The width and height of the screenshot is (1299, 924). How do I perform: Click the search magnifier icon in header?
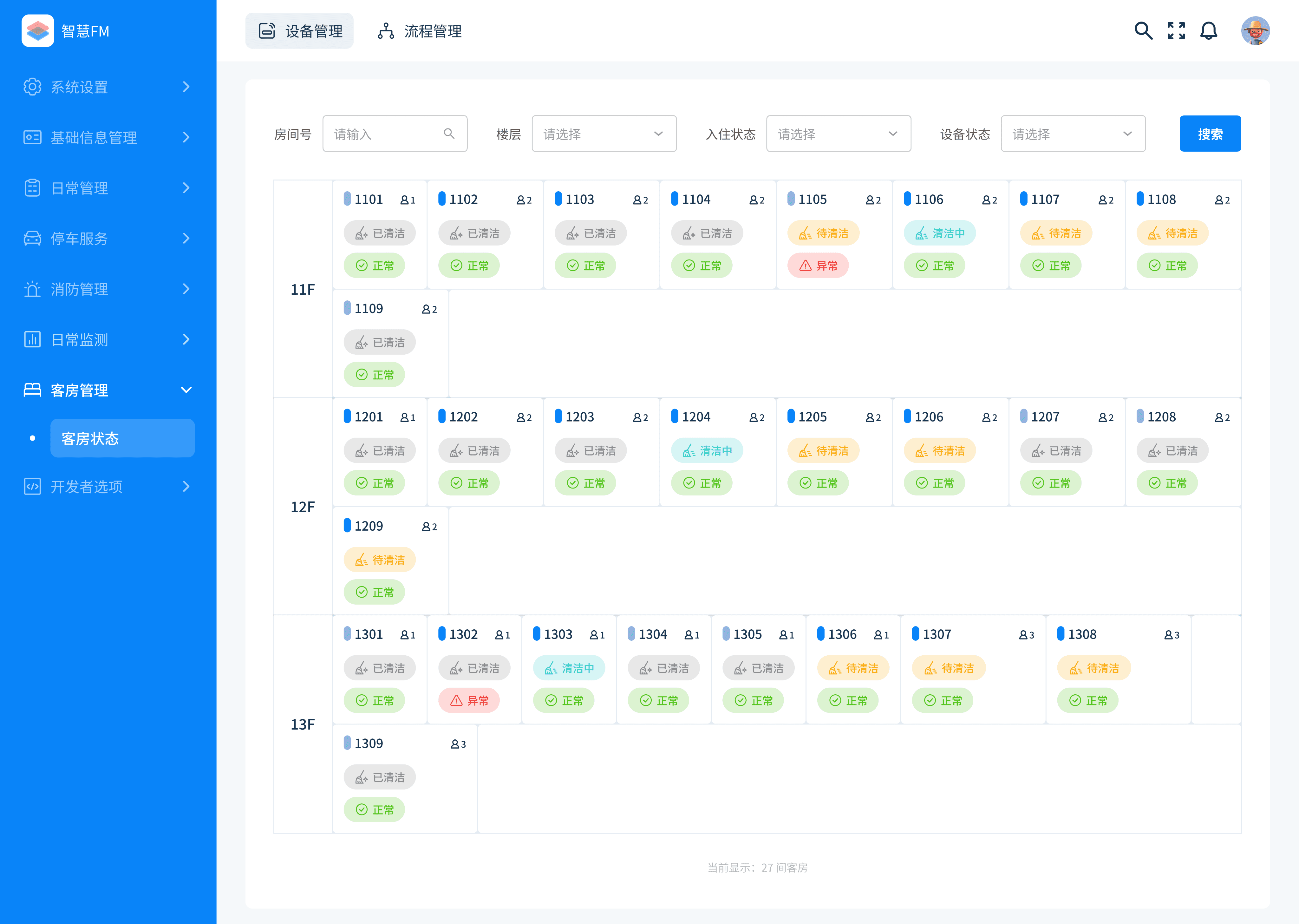(x=1143, y=31)
